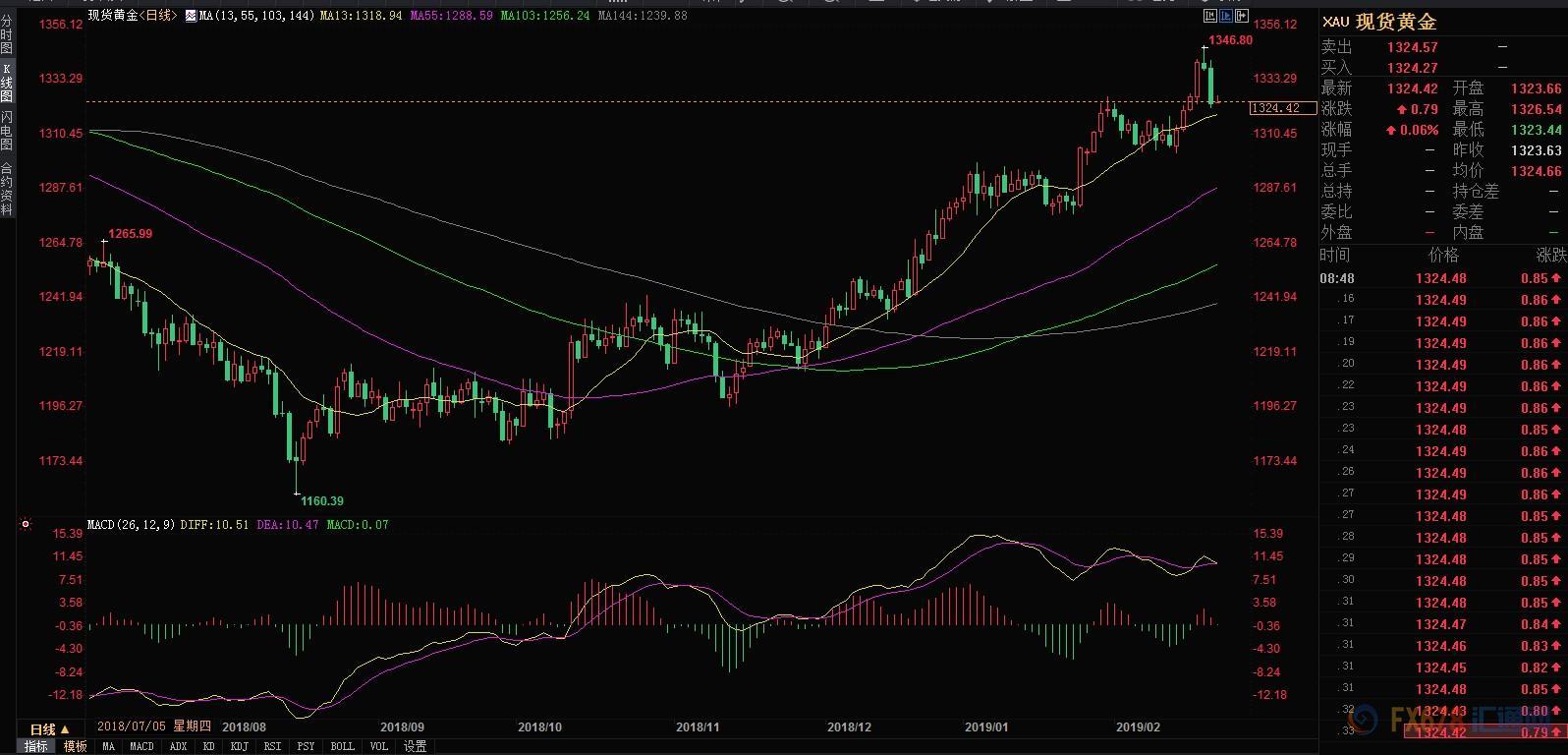
Task: Click the 2018/12 time axis label
Action: click(x=849, y=727)
